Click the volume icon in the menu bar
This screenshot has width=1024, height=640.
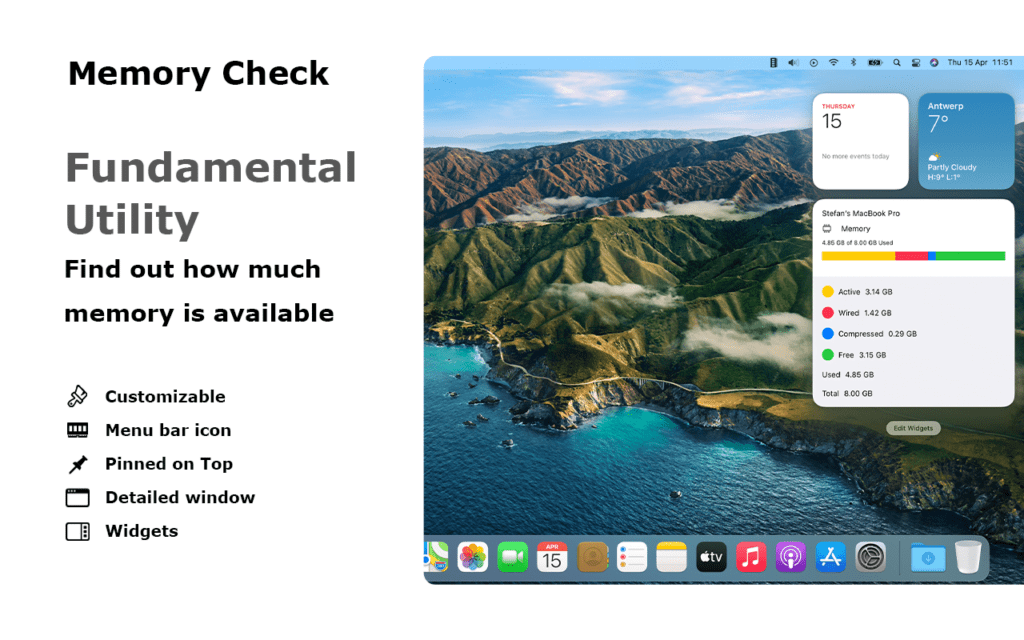point(793,62)
